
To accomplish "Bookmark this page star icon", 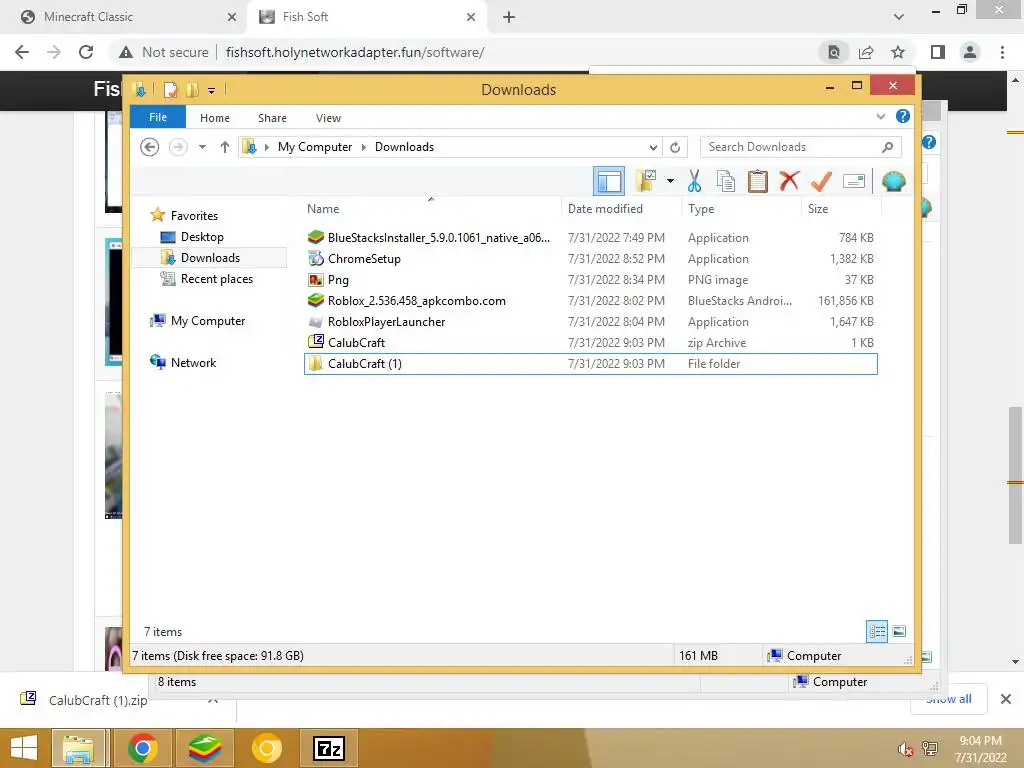I will [x=898, y=52].
